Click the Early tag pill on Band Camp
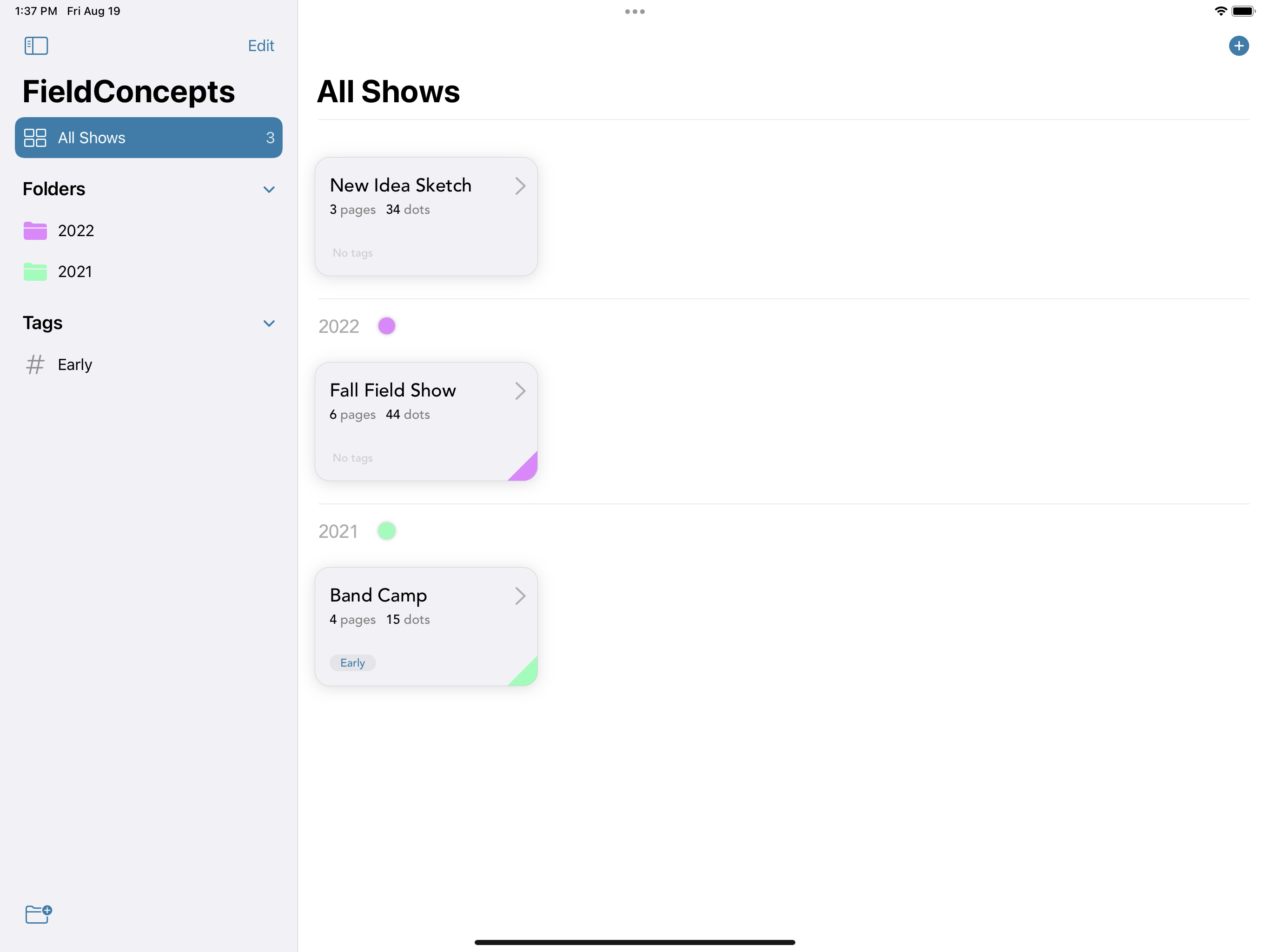This screenshot has height=952, width=1270. click(x=352, y=662)
